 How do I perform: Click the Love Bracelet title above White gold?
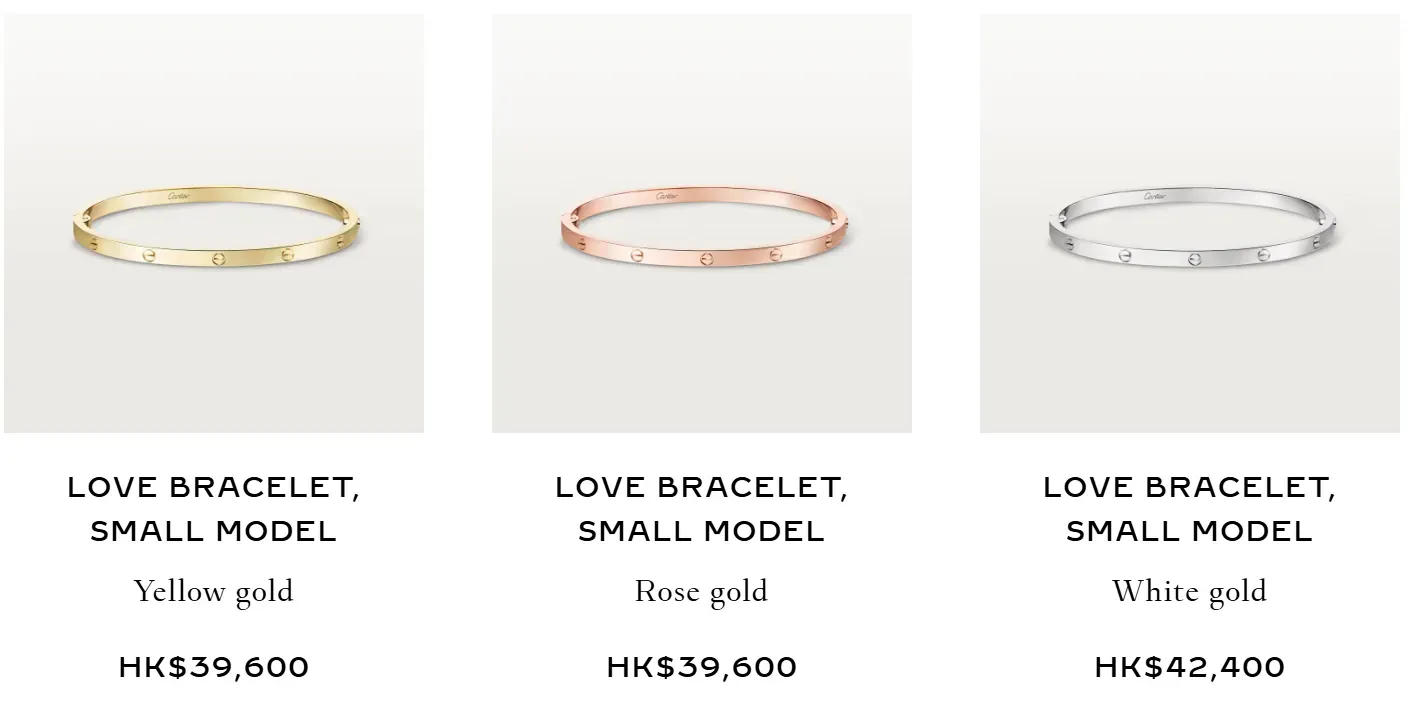point(1190,509)
